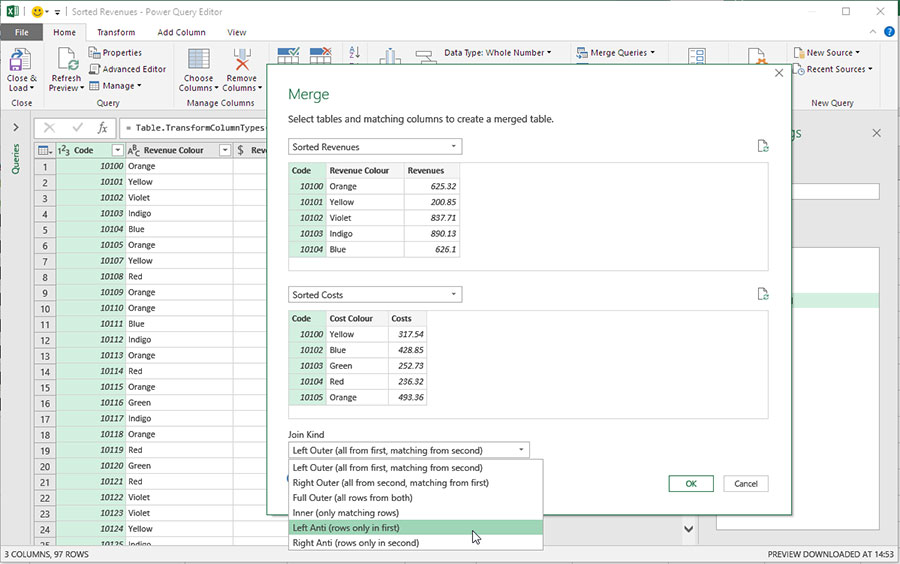Click Cancel in the Merge dialog

coord(746,484)
